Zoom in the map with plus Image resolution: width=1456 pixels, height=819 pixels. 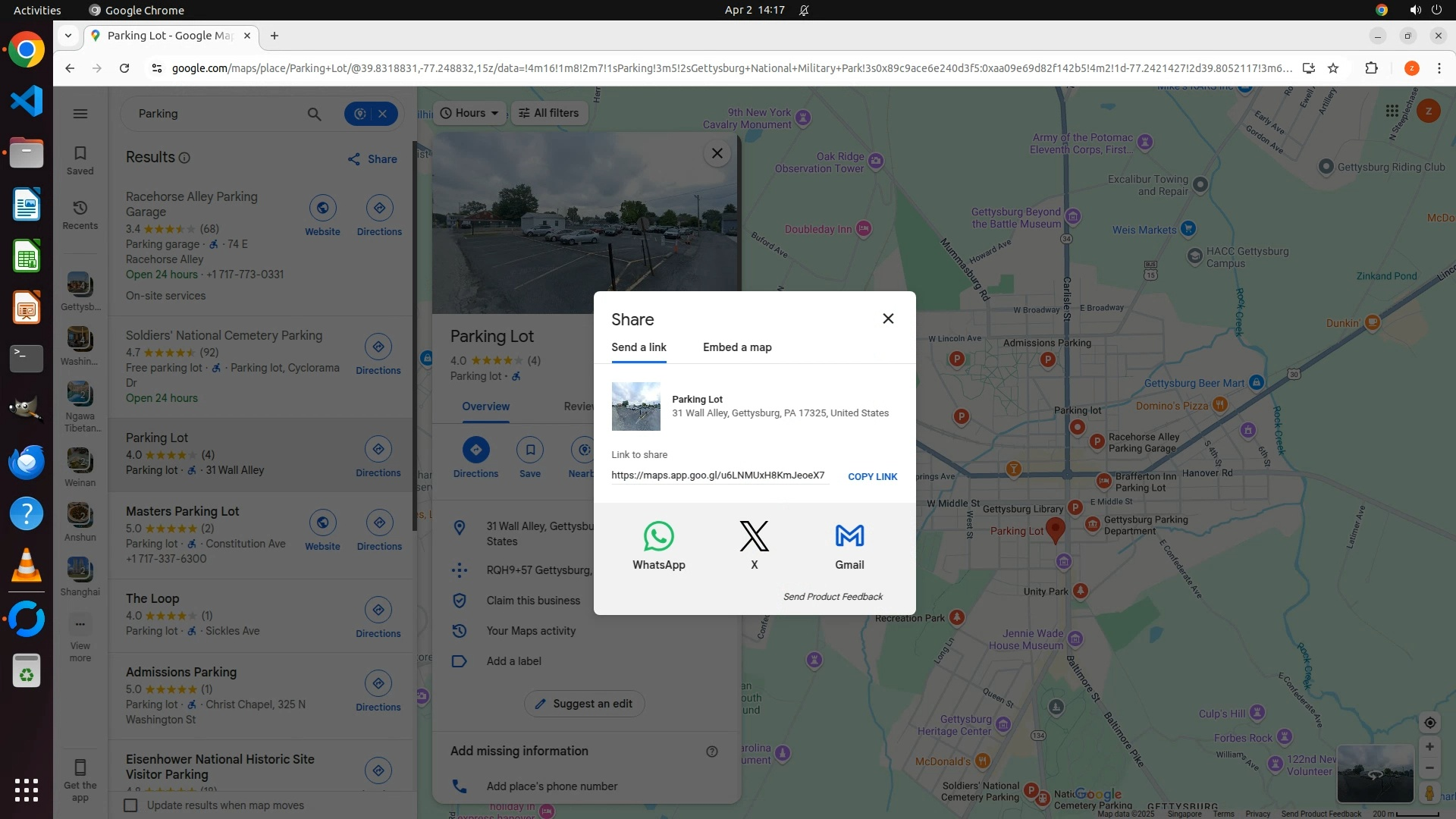point(1429,747)
